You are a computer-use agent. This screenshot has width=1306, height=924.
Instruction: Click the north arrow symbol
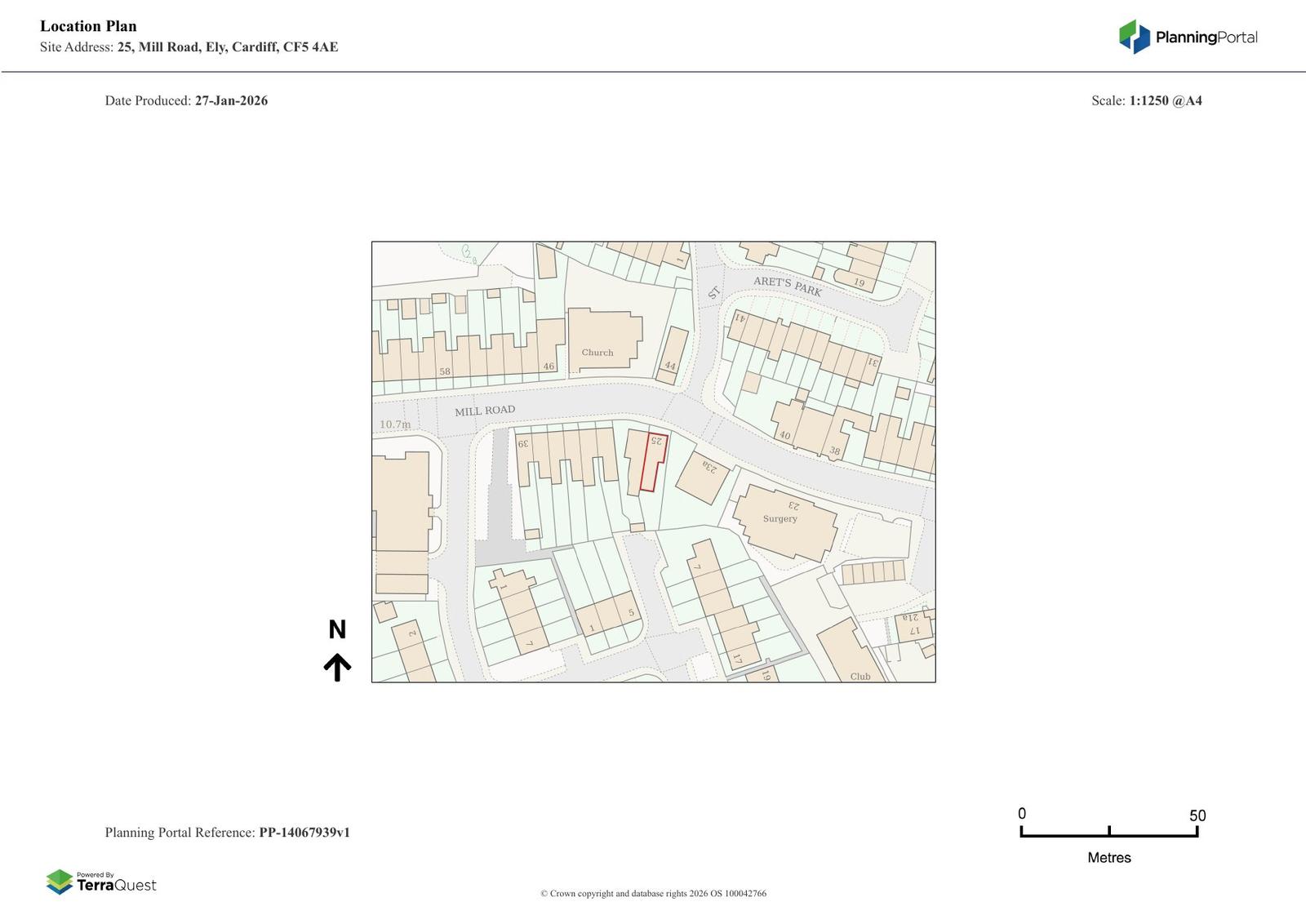[x=337, y=667]
